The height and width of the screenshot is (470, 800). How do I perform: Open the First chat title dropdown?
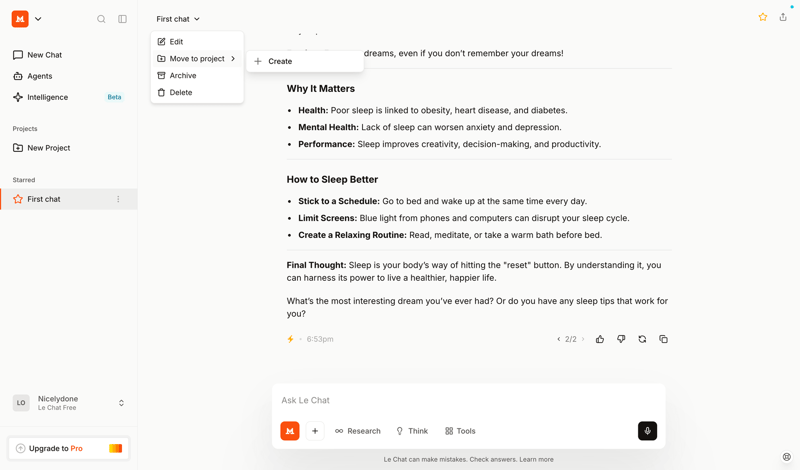point(178,19)
